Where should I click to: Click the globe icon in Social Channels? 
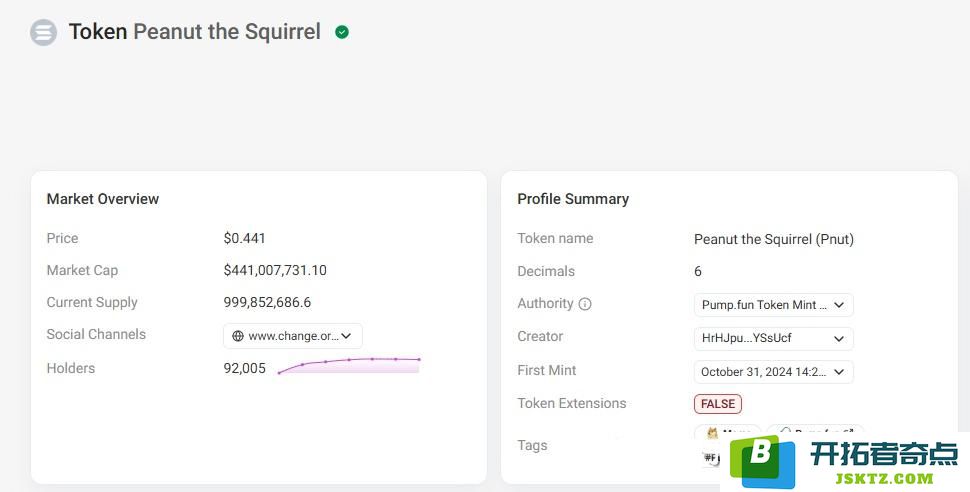(x=238, y=336)
